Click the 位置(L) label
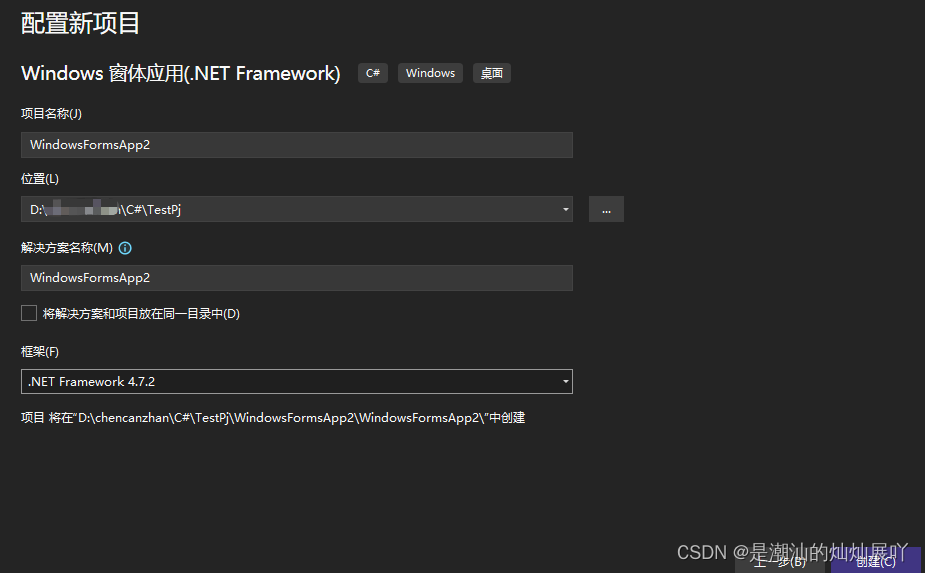 tap(40, 179)
